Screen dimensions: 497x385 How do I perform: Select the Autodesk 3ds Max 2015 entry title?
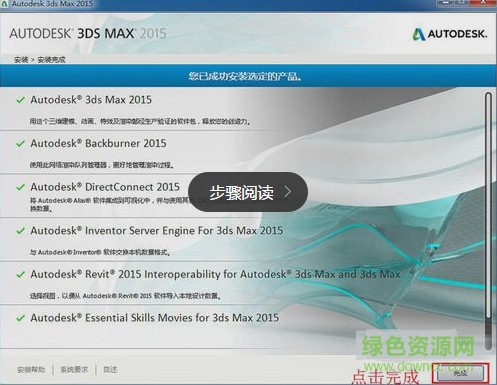click(91, 100)
